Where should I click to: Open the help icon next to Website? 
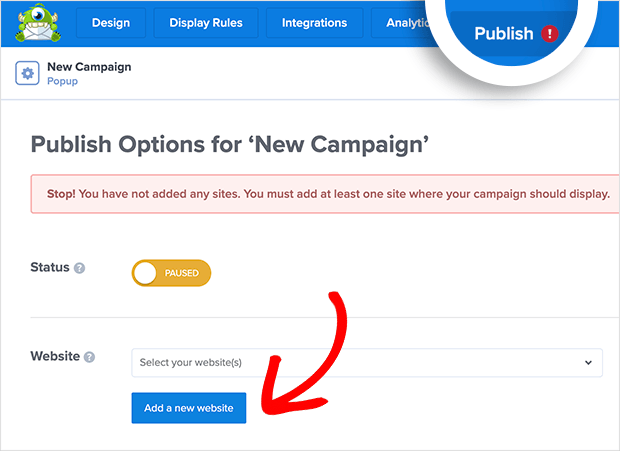coord(90,357)
